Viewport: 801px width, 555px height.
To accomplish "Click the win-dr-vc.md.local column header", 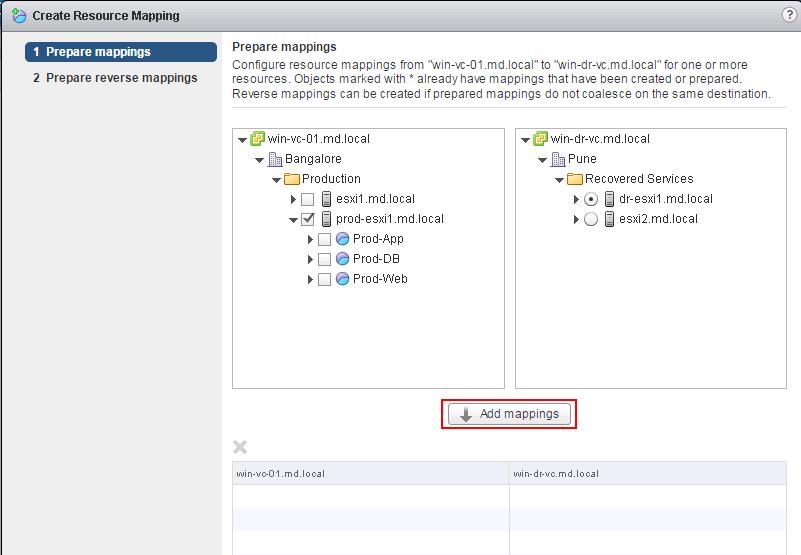I will [x=648, y=473].
